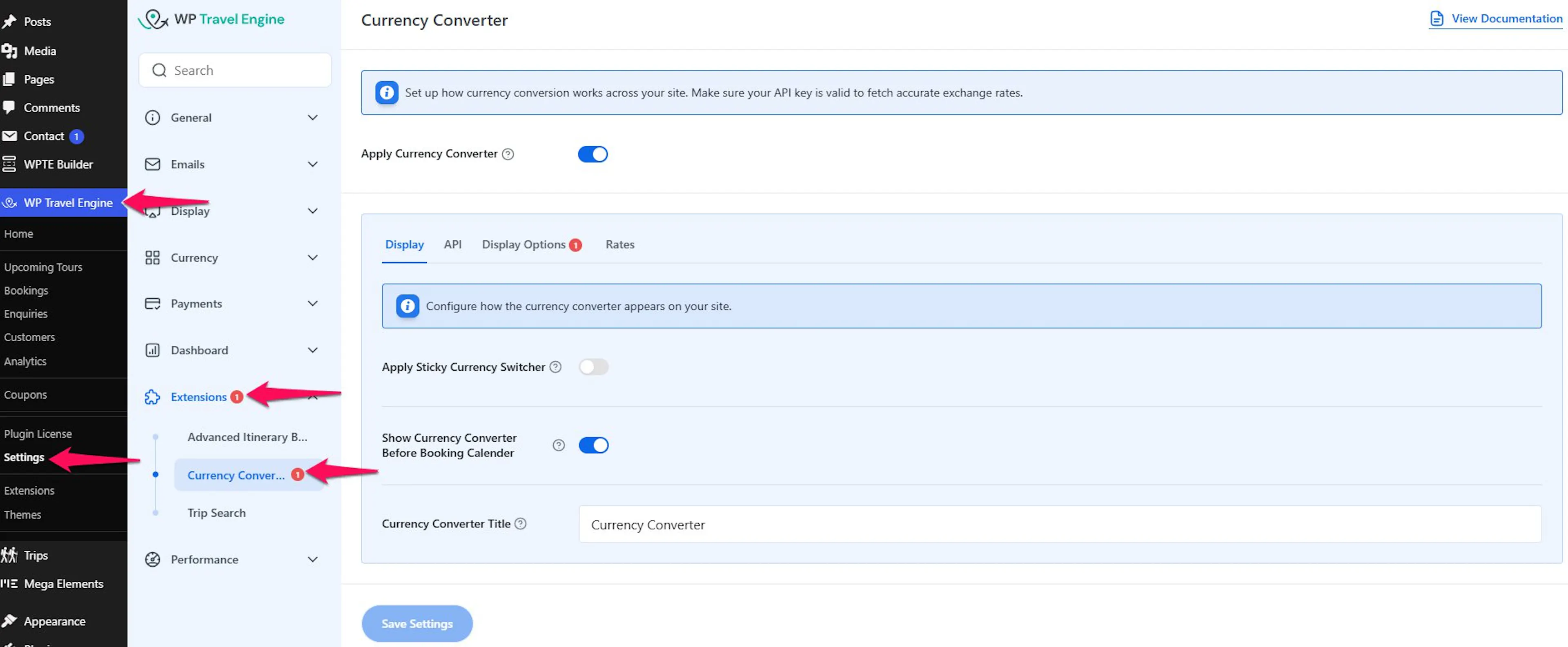This screenshot has height=647, width=1568.
Task: Open Customers in admin submenu
Action: [x=29, y=337]
